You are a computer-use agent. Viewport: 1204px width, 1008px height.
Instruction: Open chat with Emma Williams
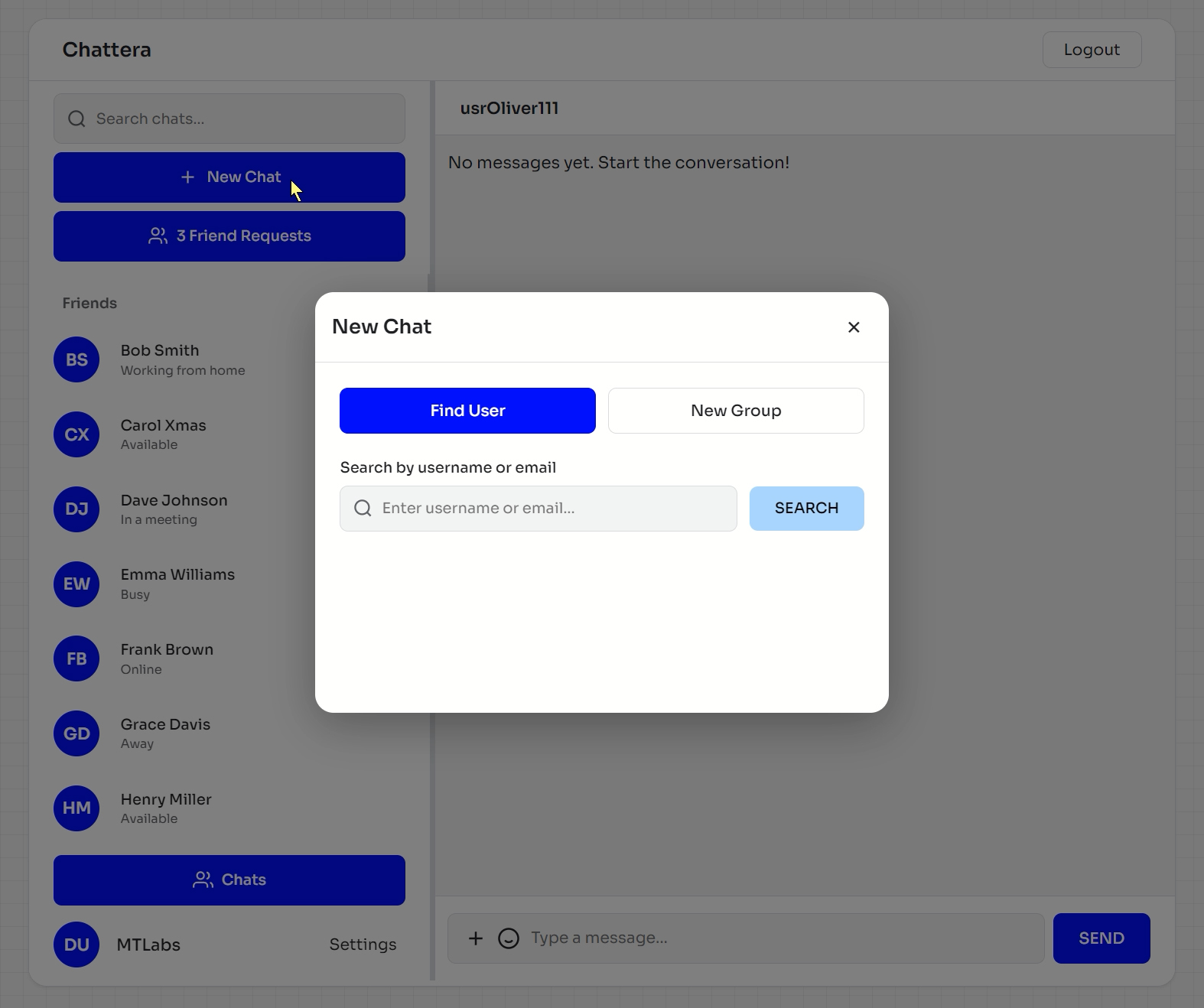click(x=229, y=584)
